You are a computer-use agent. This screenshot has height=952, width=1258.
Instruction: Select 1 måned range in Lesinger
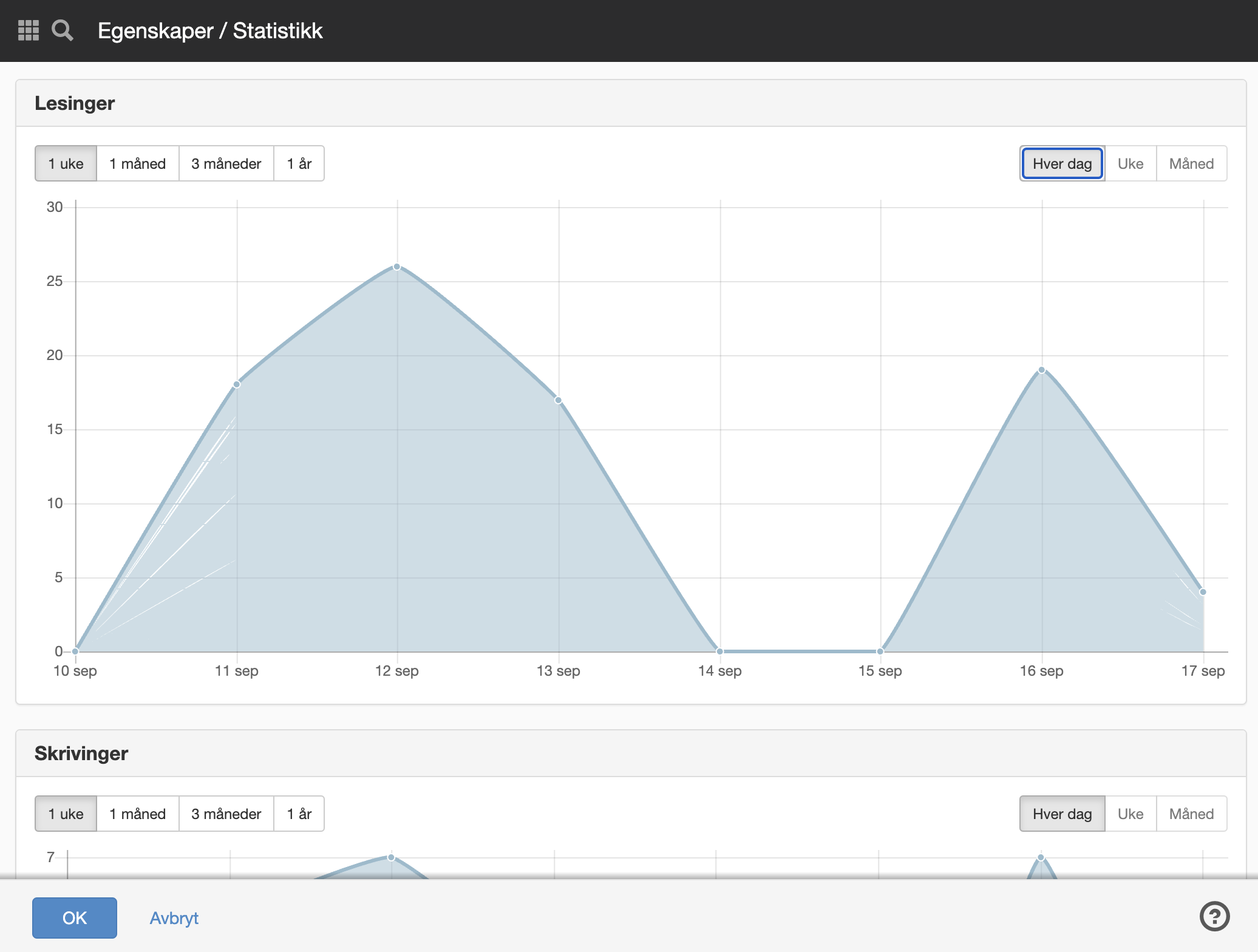pyautogui.click(x=138, y=163)
